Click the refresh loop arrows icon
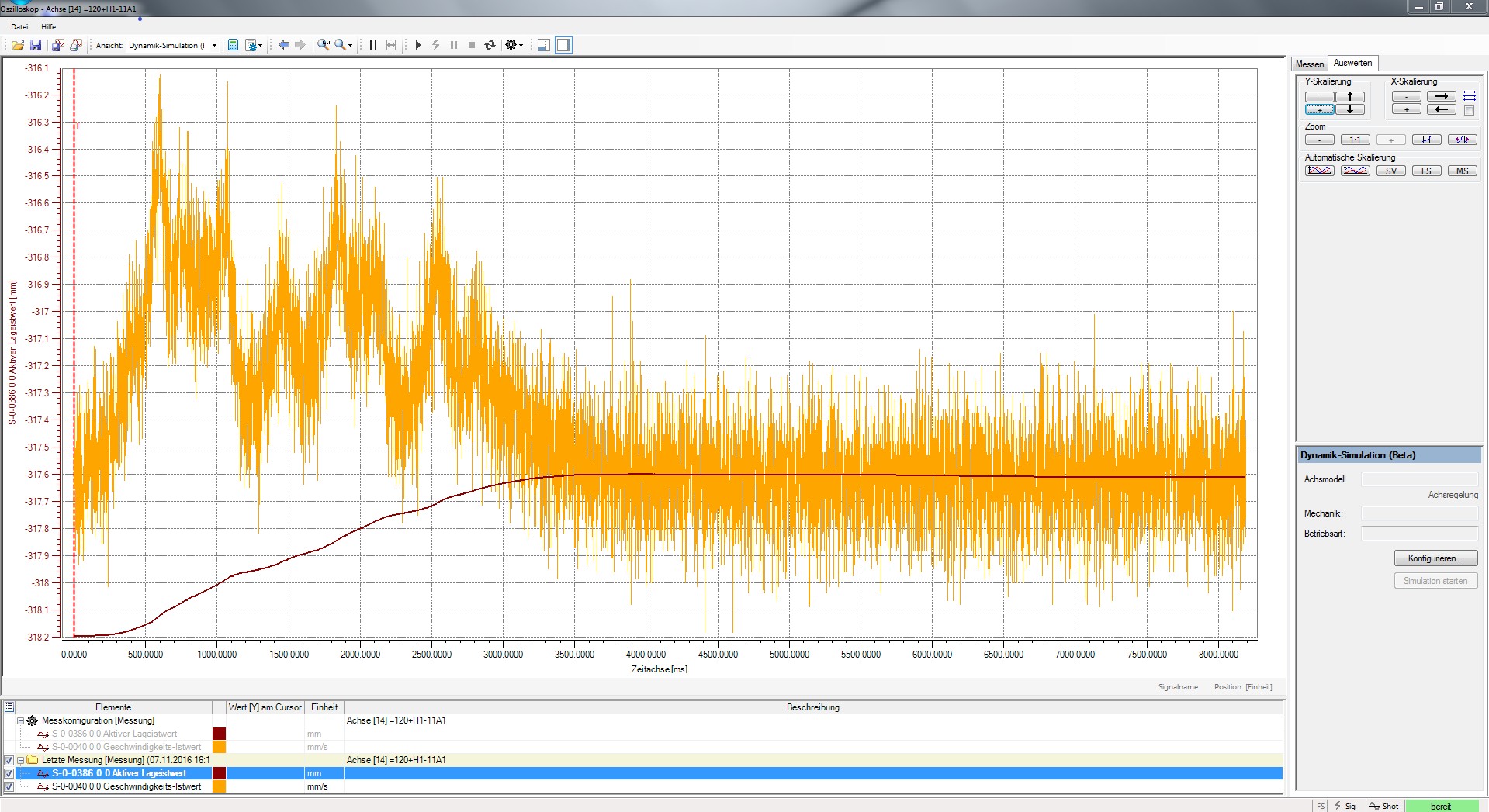The image size is (1489, 812). [x=490, y=45]
